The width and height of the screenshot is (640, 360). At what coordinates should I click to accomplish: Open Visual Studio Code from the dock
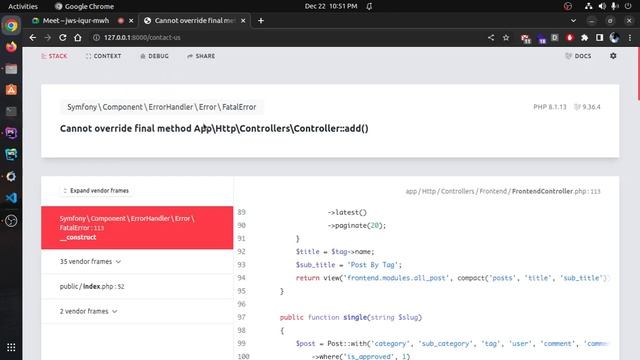pyautogui.click(x=11, y=198)
